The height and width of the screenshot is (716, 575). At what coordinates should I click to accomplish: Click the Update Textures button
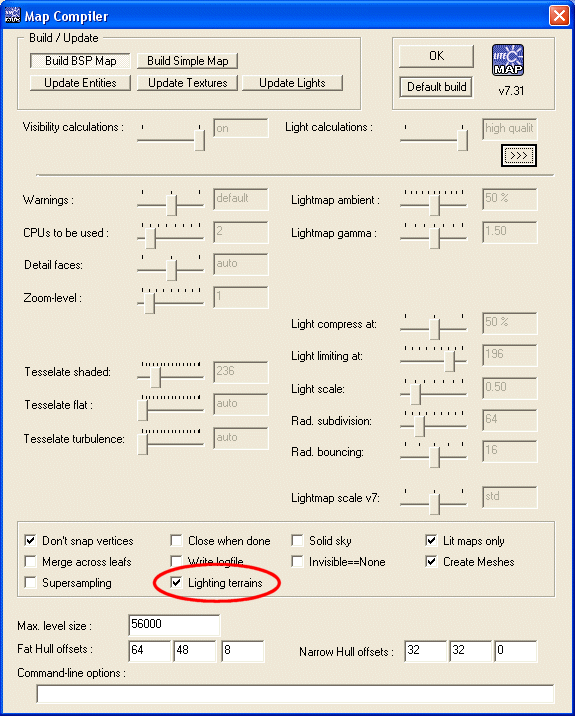(x=187, y=83)
